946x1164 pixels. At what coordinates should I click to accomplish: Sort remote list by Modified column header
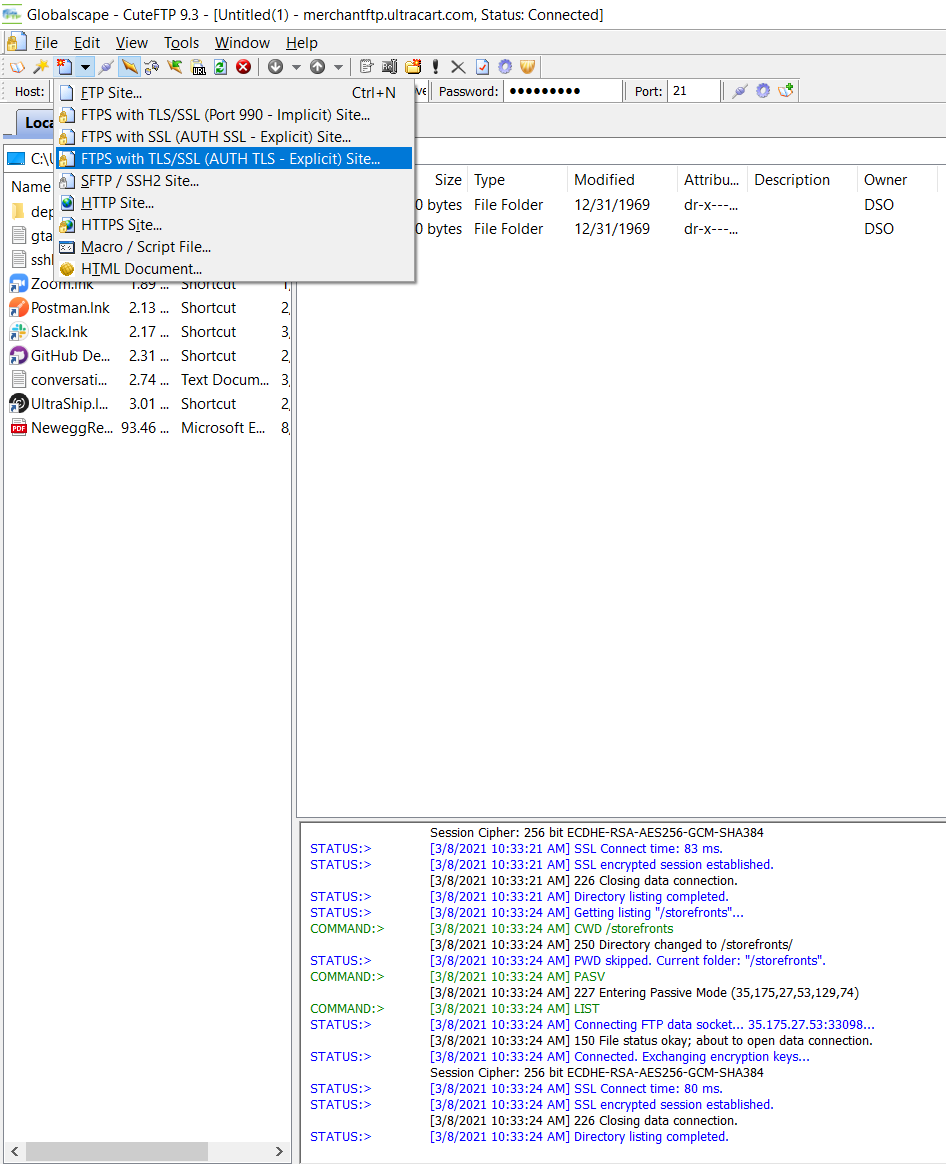coord(623,180)
